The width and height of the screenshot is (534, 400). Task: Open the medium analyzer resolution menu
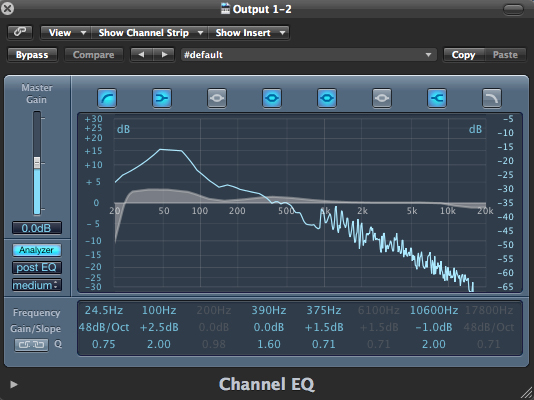[37, 285]
